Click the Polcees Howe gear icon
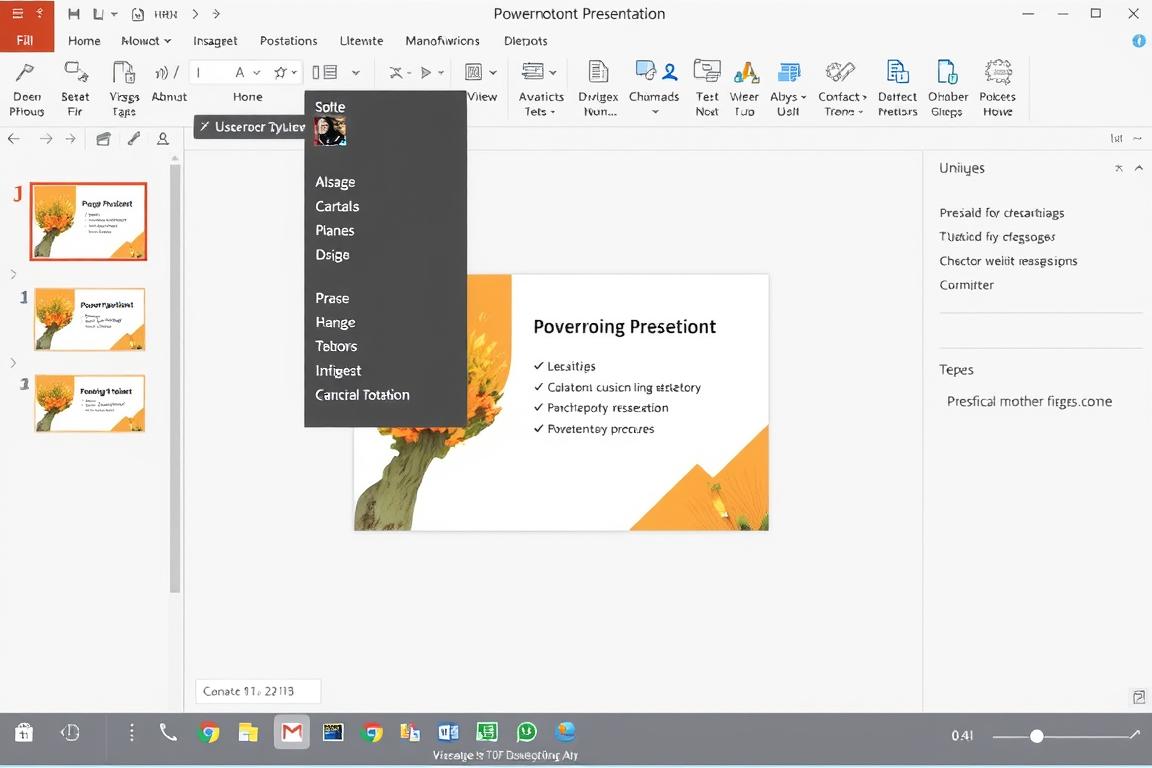 (997, 73)
